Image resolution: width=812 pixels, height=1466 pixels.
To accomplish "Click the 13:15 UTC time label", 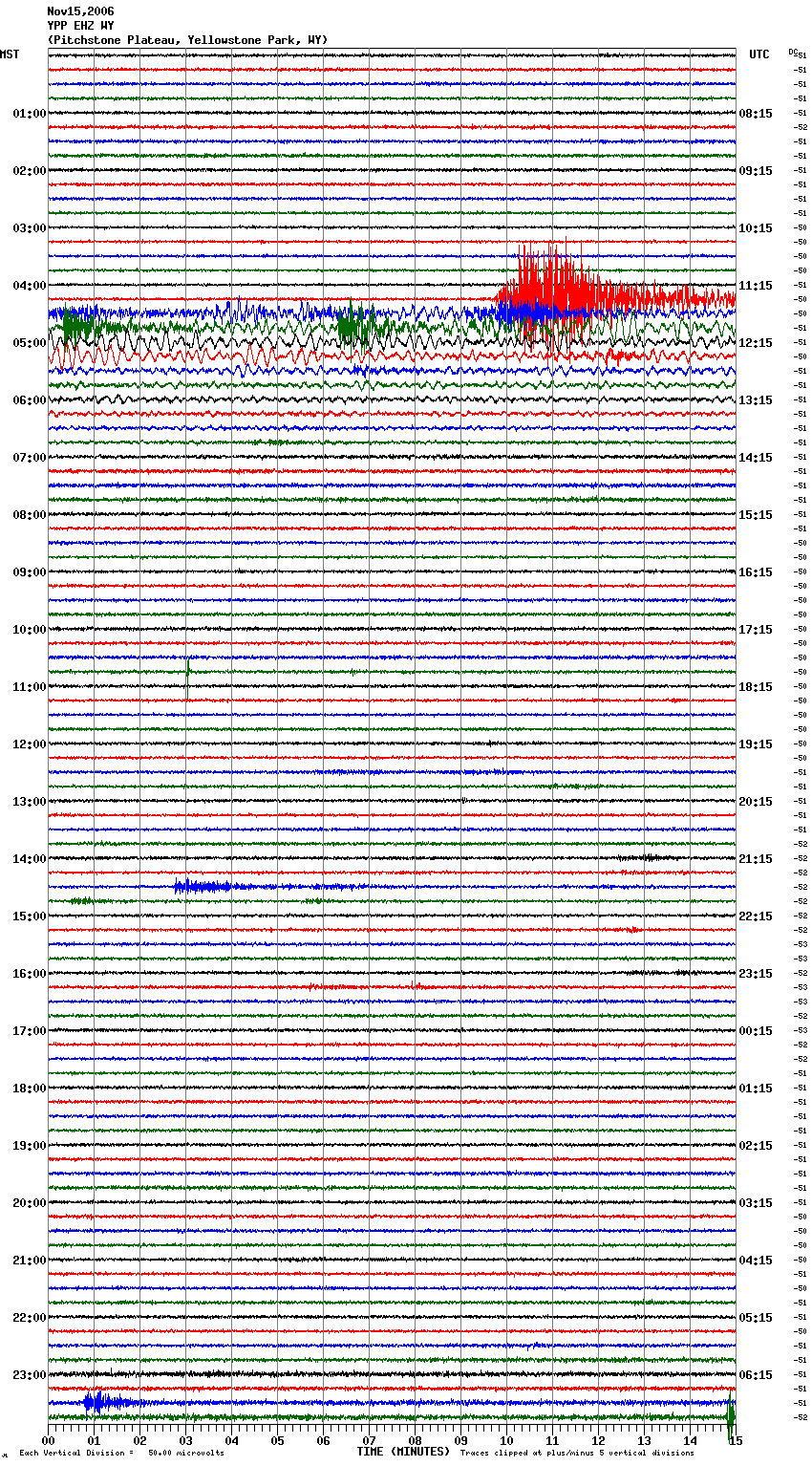I will (x=756, y=400).
